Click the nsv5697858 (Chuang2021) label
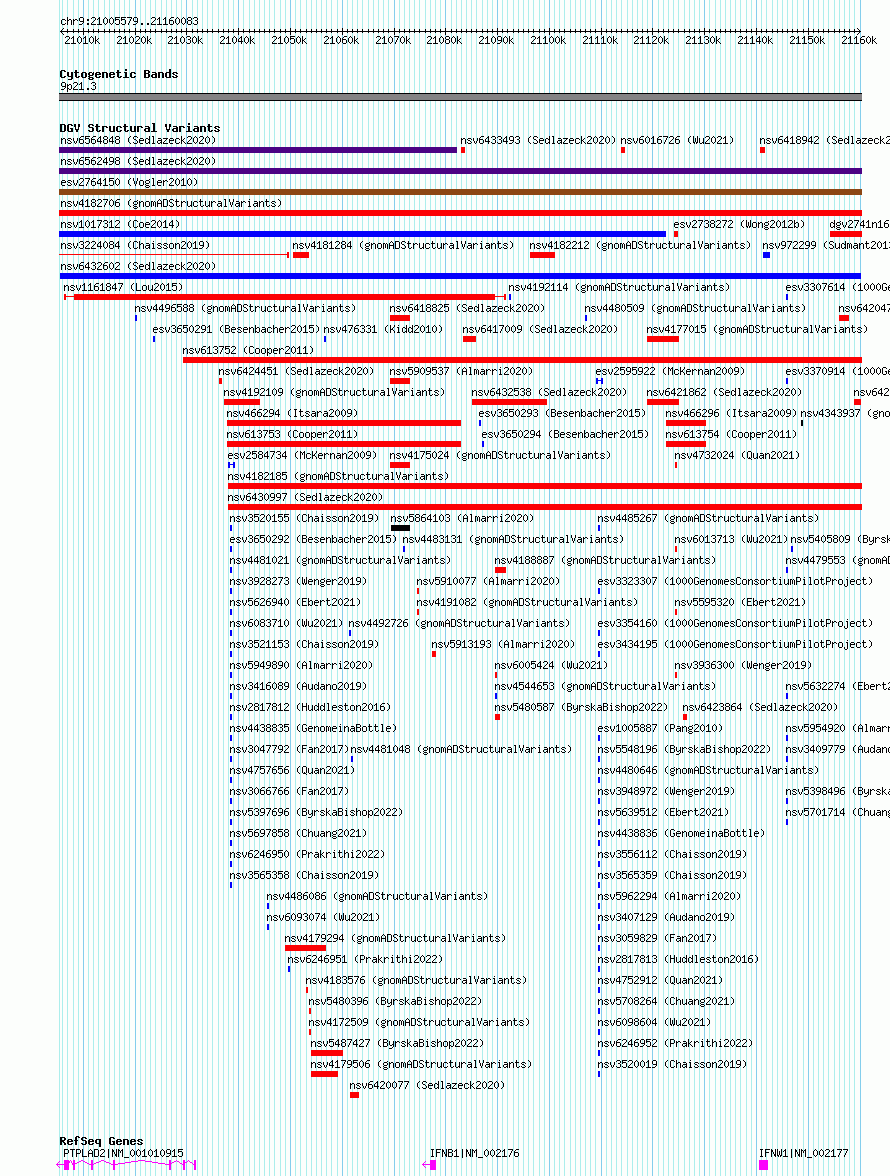Image resolution: width=890 pixels, height=1176 pixels. pos(298,833)
